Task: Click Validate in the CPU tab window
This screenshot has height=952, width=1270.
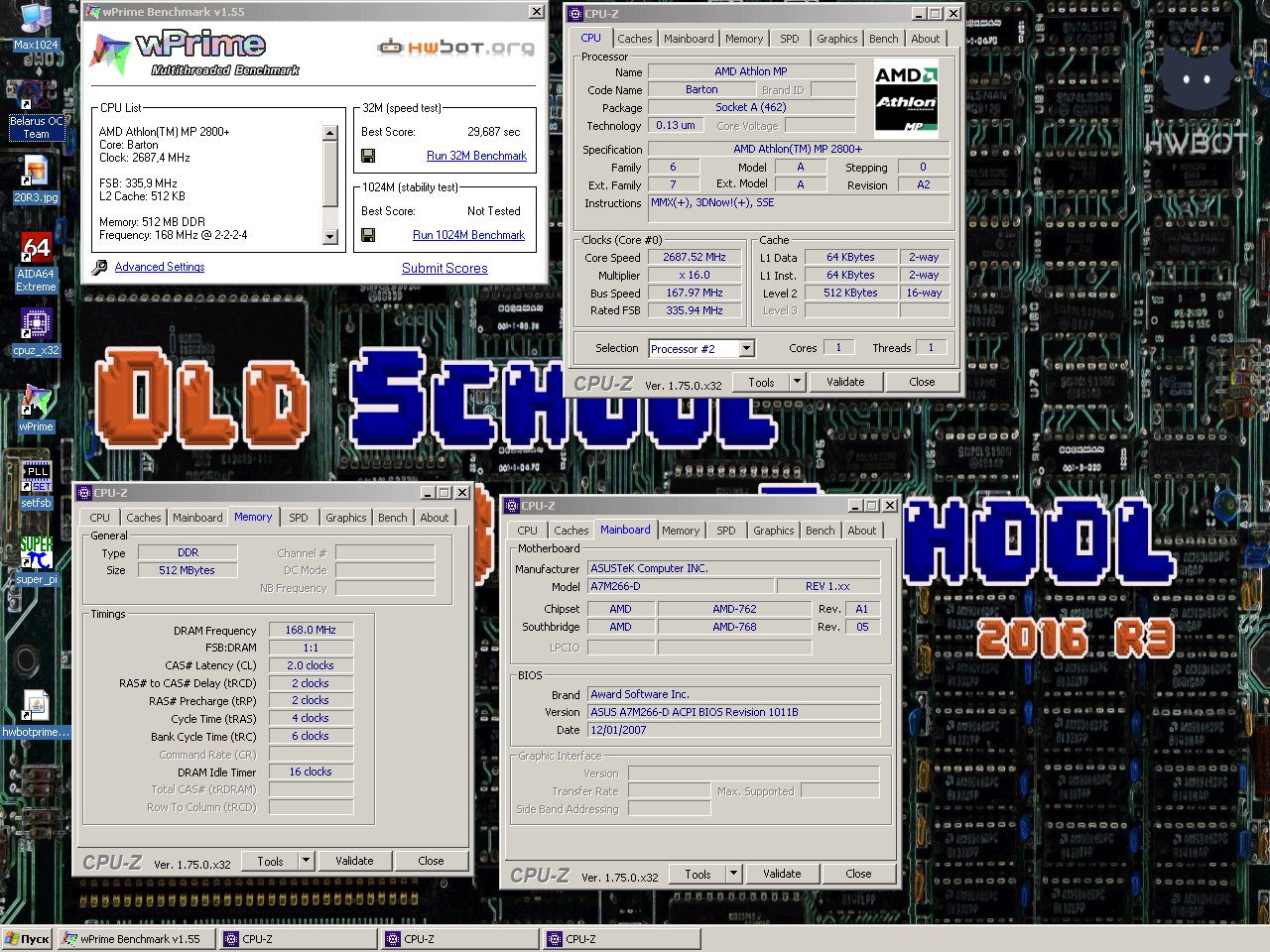Action: coord(845,382)
